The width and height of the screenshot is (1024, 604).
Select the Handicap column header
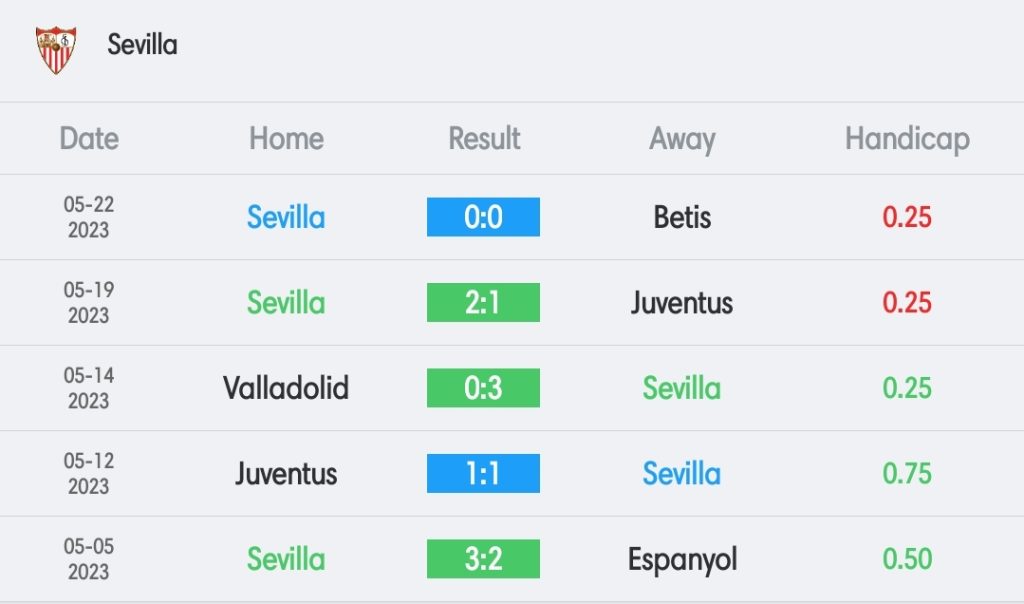click(907, 140)
